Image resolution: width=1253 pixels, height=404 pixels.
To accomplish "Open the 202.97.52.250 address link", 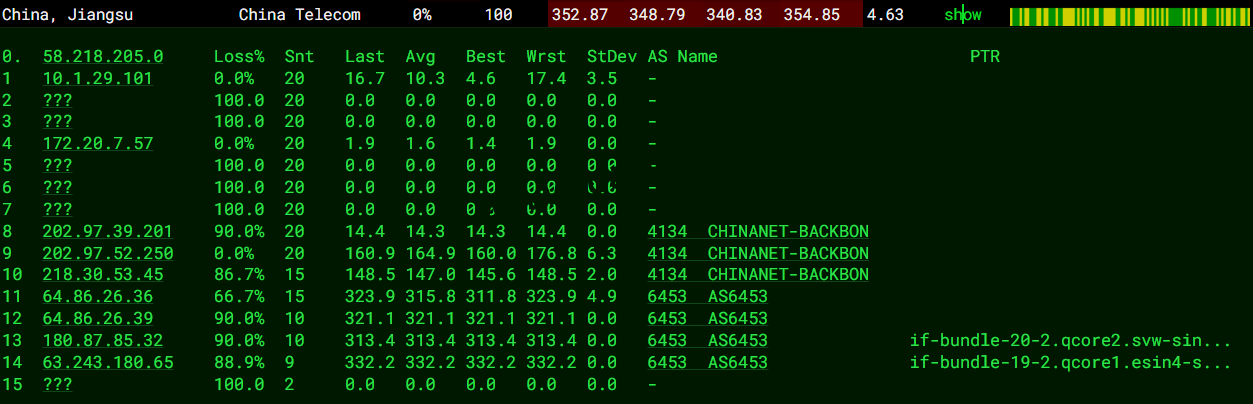I will [107, 253].
